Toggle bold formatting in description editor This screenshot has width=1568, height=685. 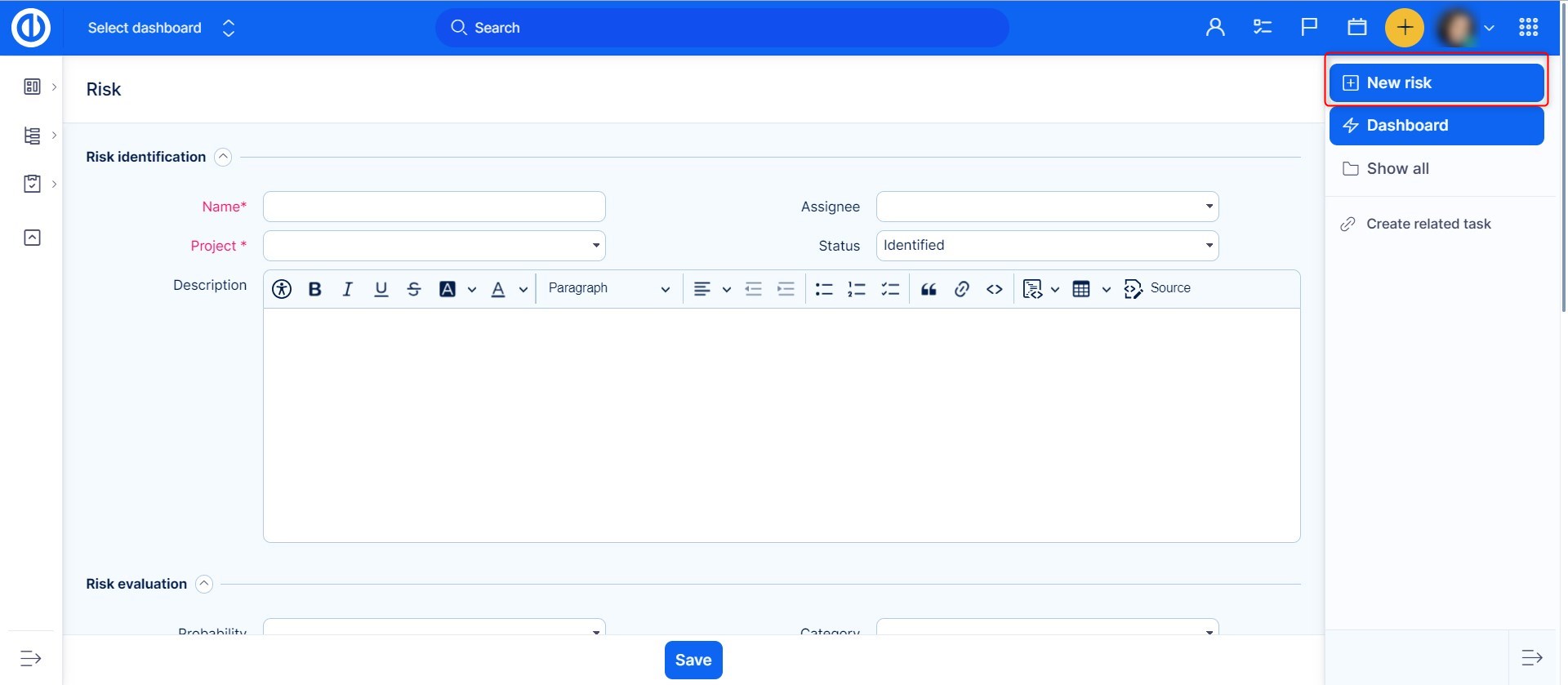click(314, 289)
